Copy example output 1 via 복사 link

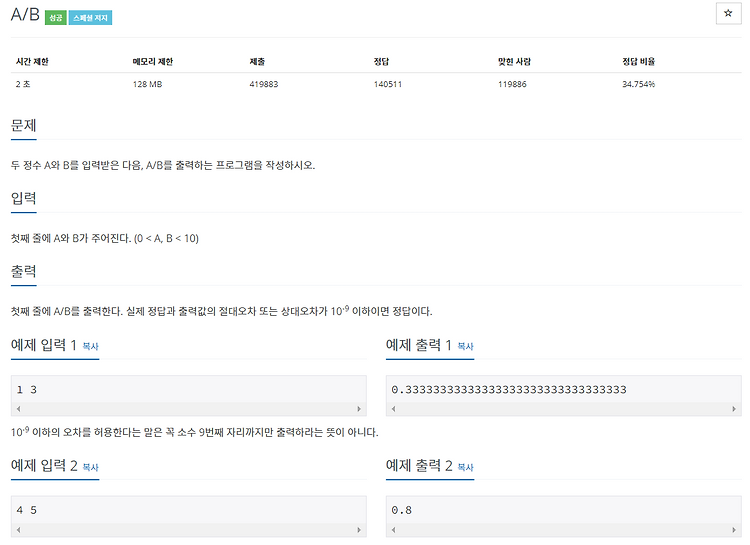tap(465, 346)
